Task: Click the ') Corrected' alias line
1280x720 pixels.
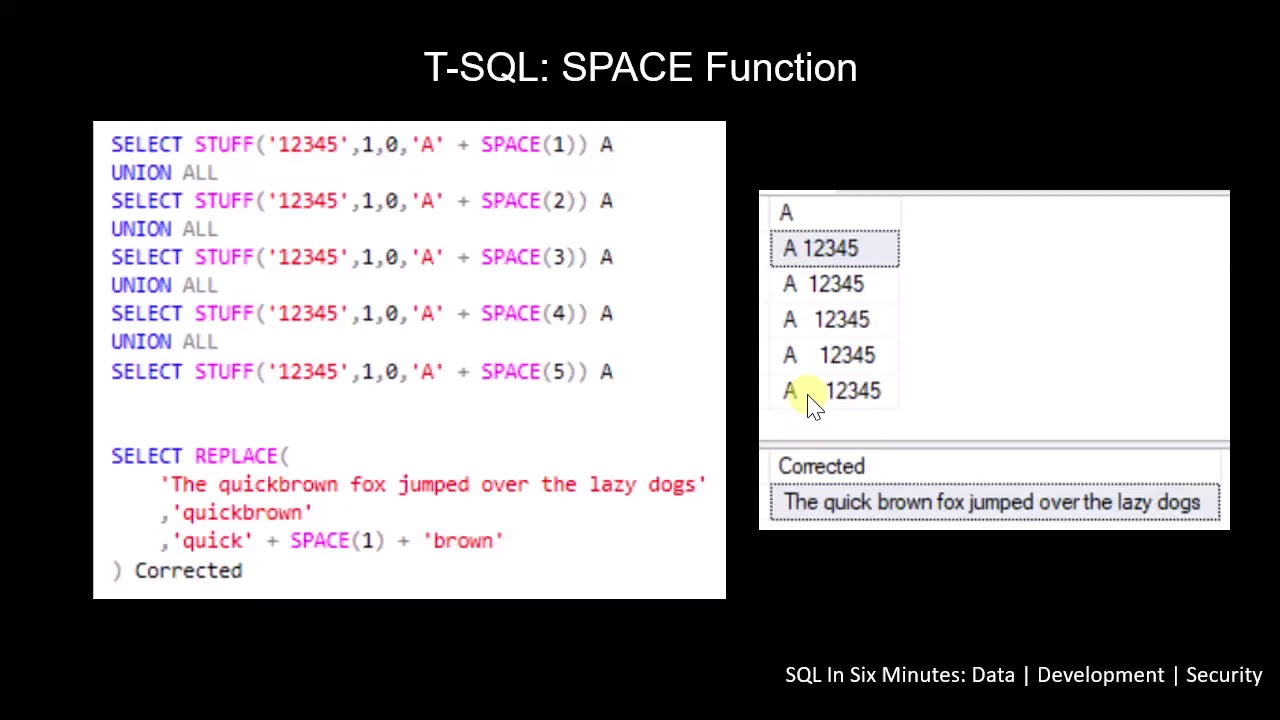Action: pos(177,571)
